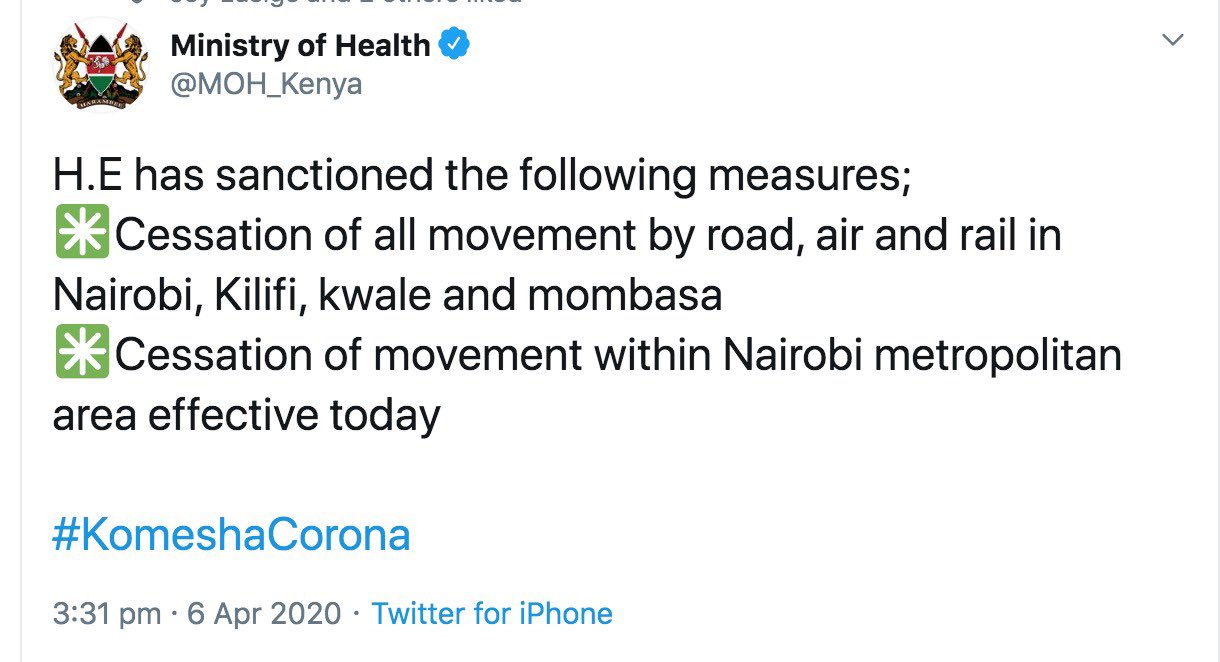Click the small like icon at top
This screenshot has height=662, width=1220.
pyautogui.click(x=137, y=3)
